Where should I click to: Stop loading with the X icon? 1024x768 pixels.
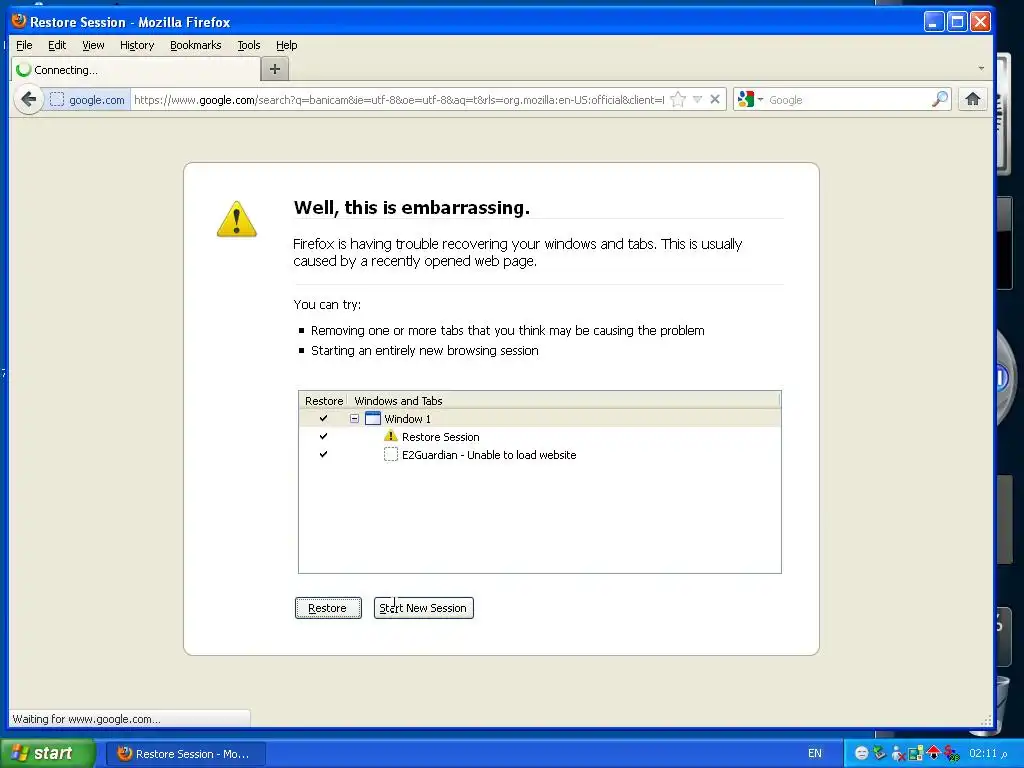[715, 99]
